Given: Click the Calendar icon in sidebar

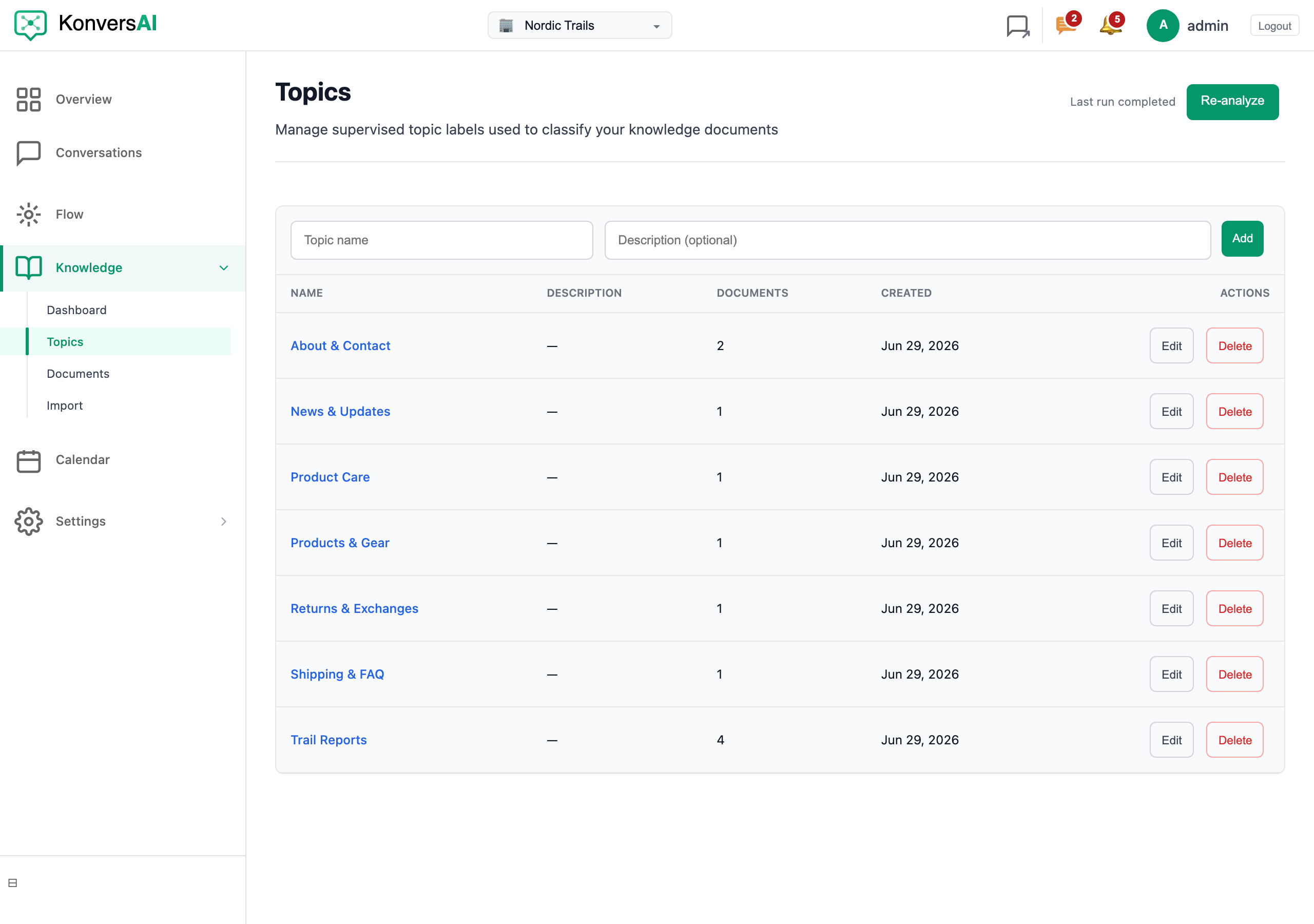Looking at the screenshot, I should (29, 460).
